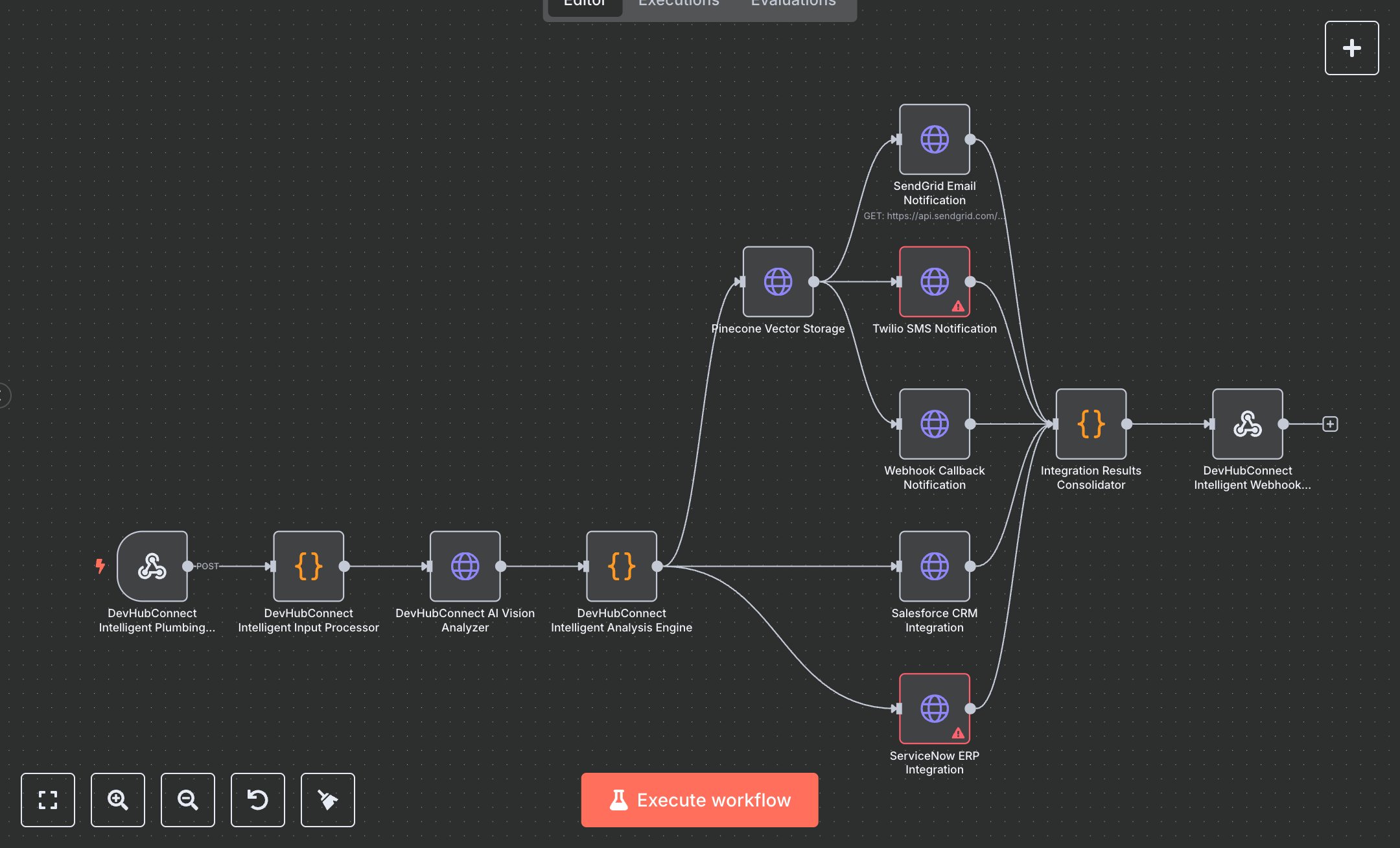1400x848 pixels.
Task: Open the SendGrid Email Notification node
Action: [x=933, y=139]
